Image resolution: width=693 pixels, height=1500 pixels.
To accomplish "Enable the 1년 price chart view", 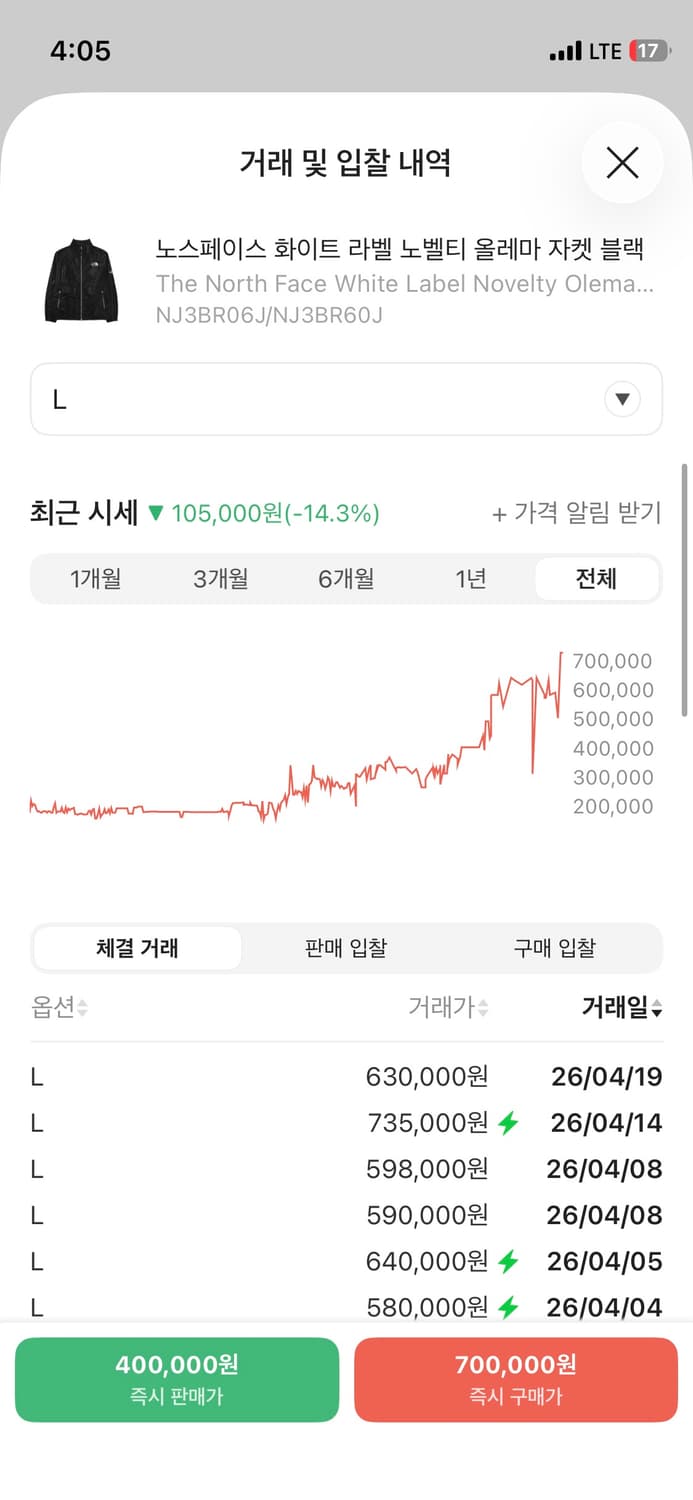I will tap(470, 578).
